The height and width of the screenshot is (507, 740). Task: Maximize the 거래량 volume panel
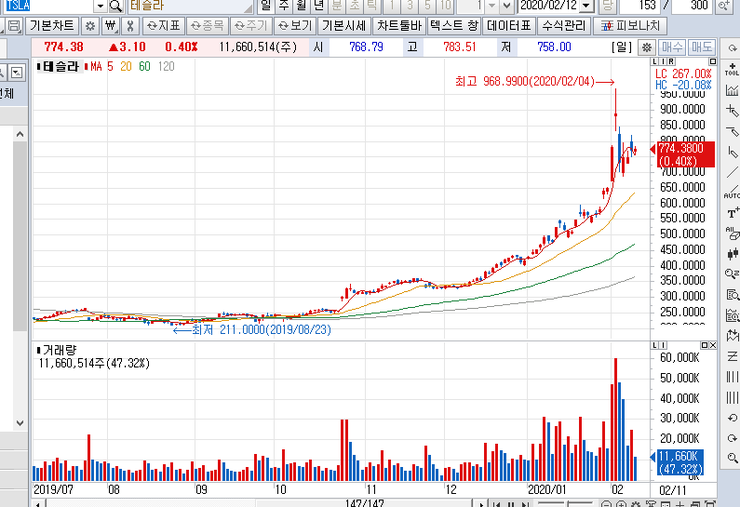[x=705, y=346]
